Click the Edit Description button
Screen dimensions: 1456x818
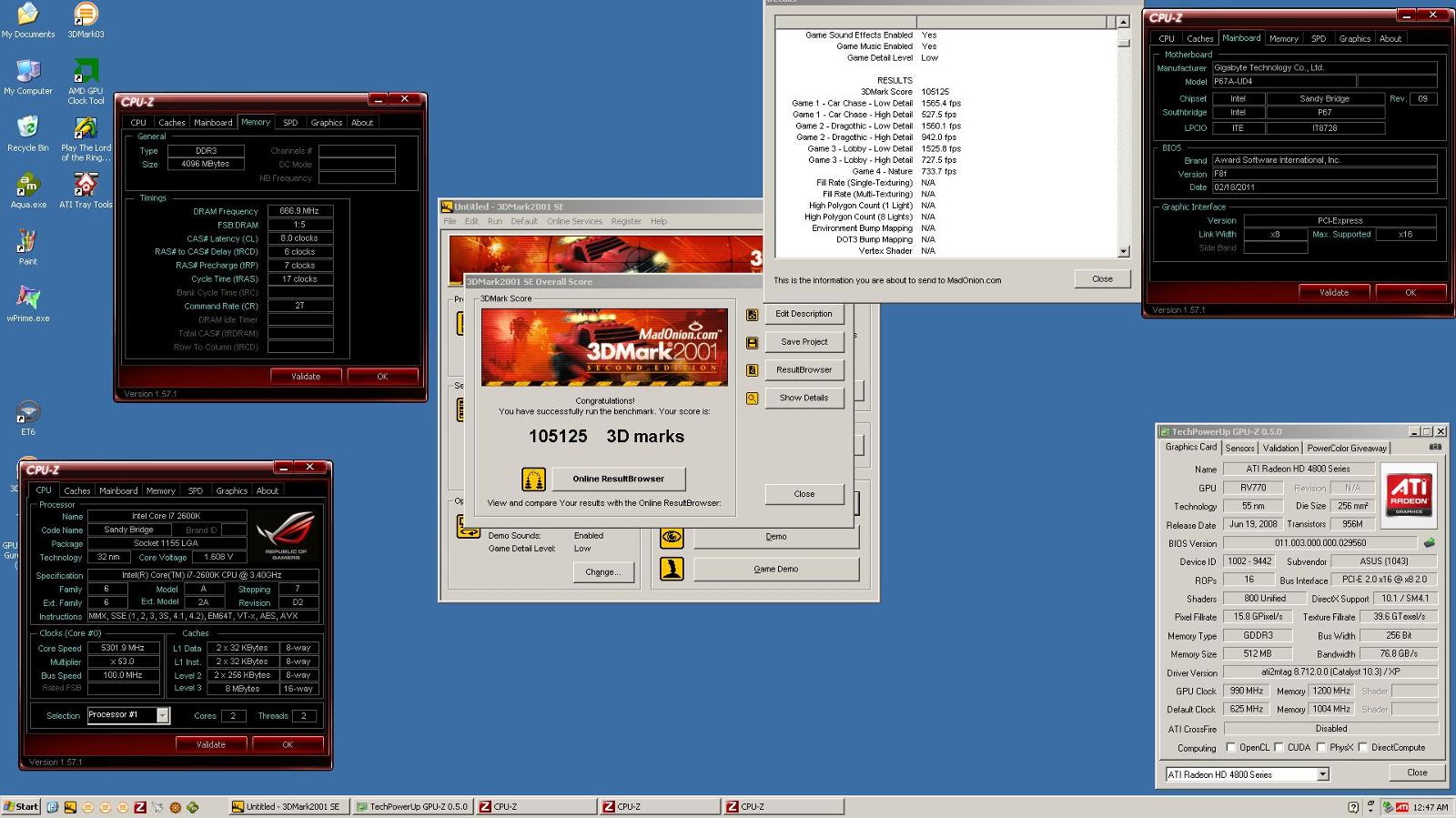point(804,314)
